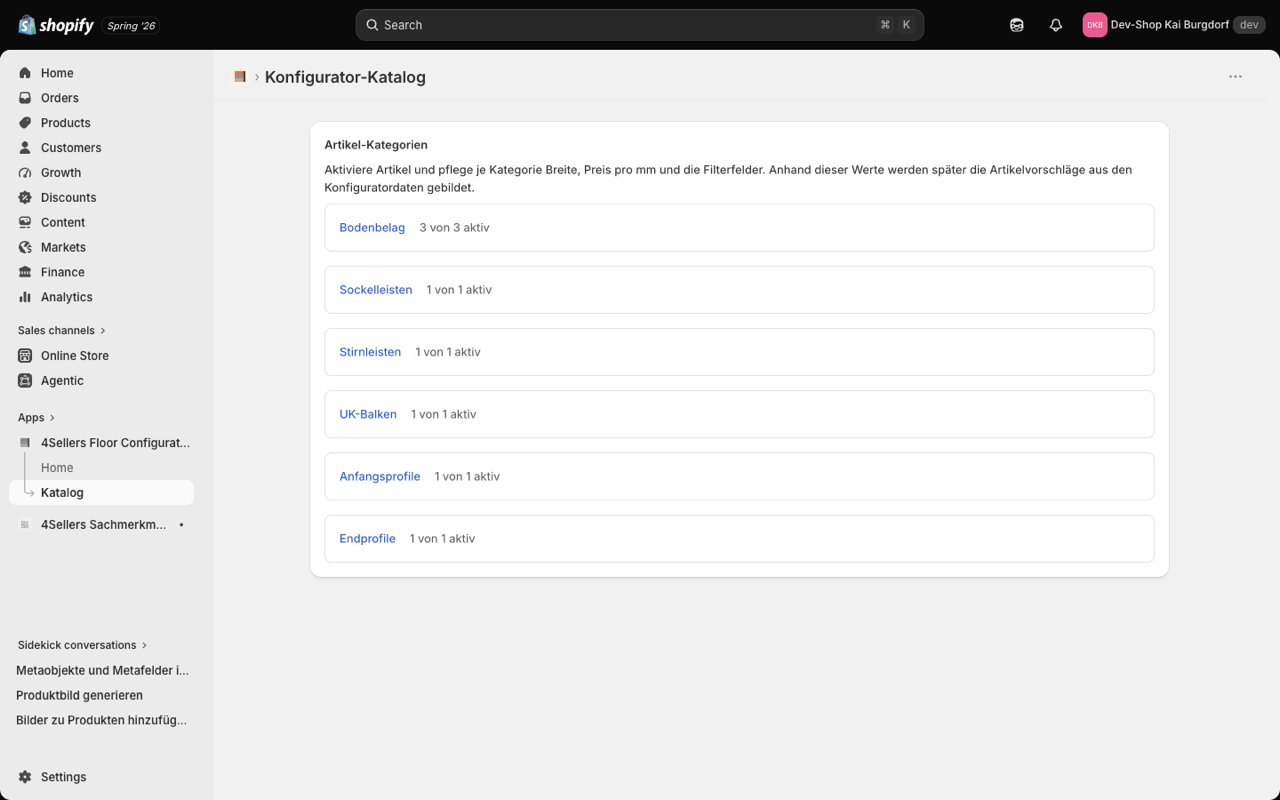Screen dimensions: 1280x800
Task: Open the Sidekick icon in top bar
Action: (1017, 25)
